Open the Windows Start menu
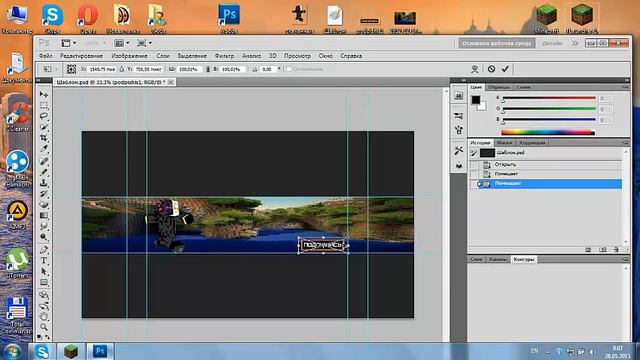640x360 pixels. [12, 351]
